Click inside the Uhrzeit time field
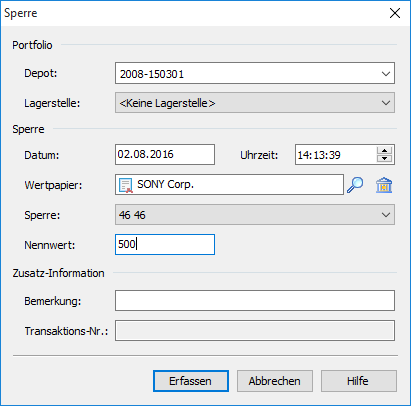 336,155
